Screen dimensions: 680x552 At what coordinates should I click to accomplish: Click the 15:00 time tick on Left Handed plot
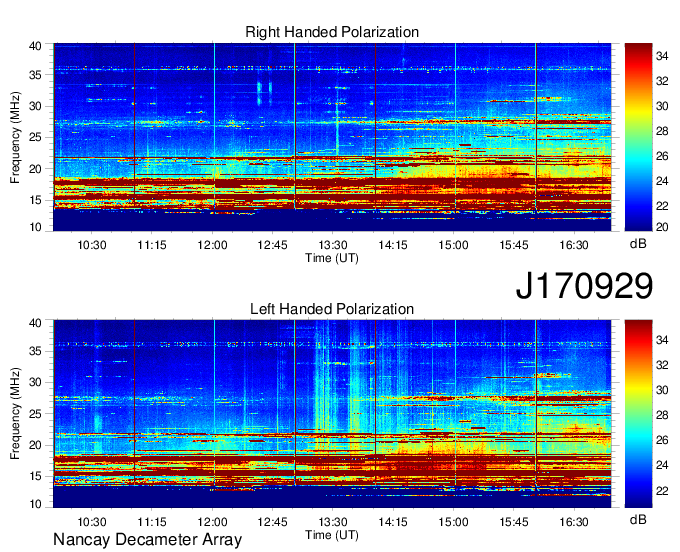tap(453, 522)
